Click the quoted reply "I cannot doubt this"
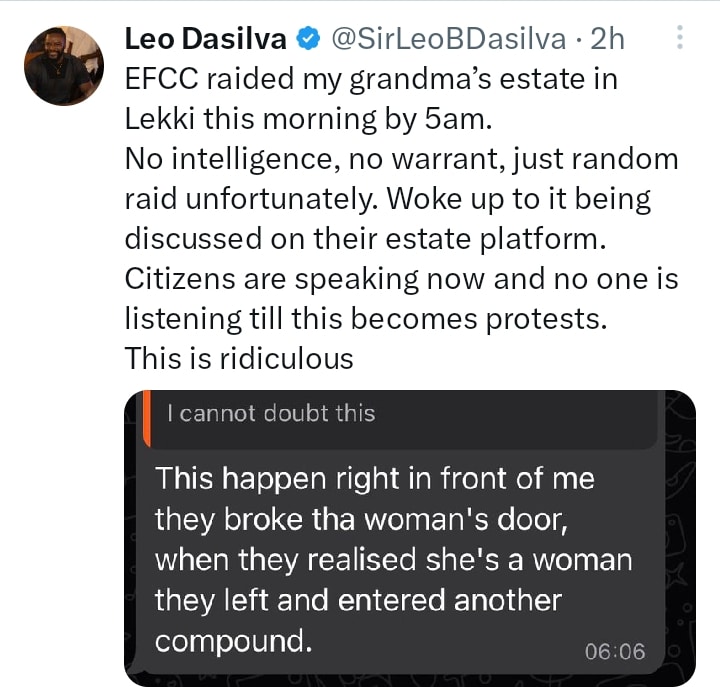This screenshot has height=687, width=720. pyautogui.click(x=271, y=413)
